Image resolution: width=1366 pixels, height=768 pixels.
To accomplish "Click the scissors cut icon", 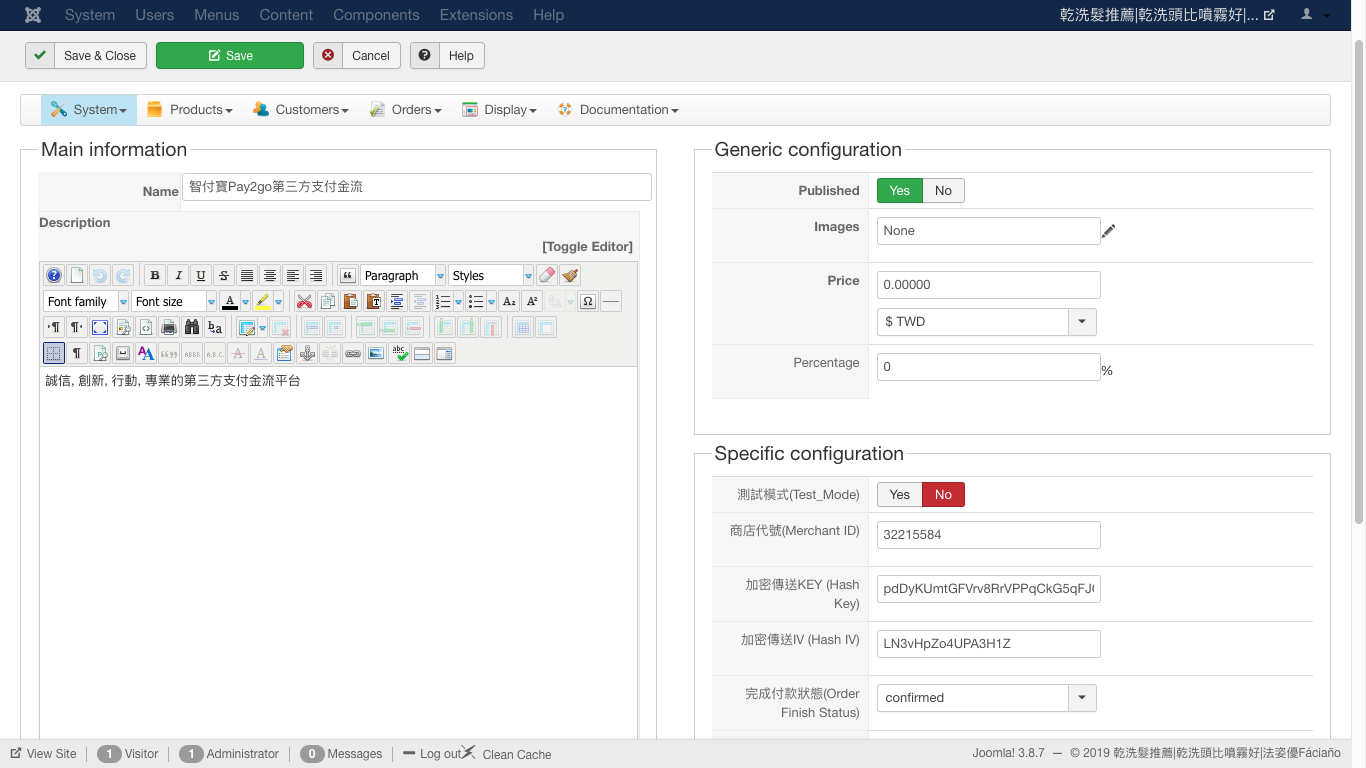I will click(305, 302).
